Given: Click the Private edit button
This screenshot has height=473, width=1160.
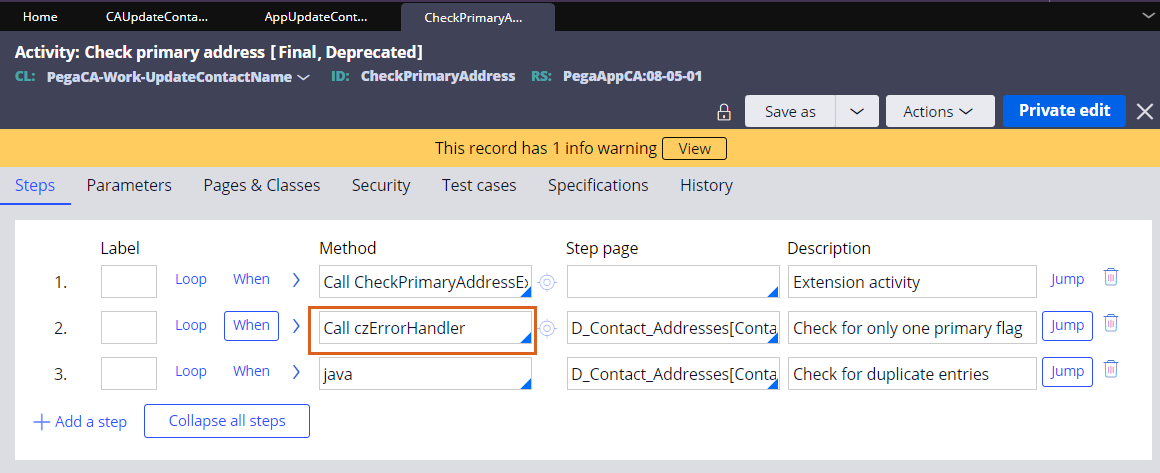Looking at the screenshot, I should (1064, 111).
